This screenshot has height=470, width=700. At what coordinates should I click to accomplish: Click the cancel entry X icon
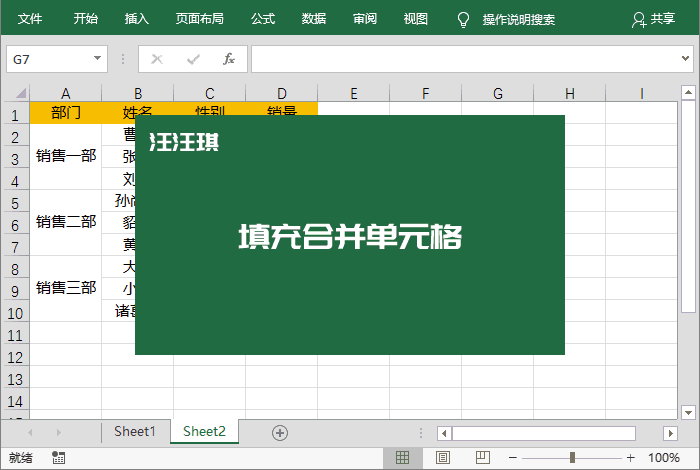(x=157, y=59)
